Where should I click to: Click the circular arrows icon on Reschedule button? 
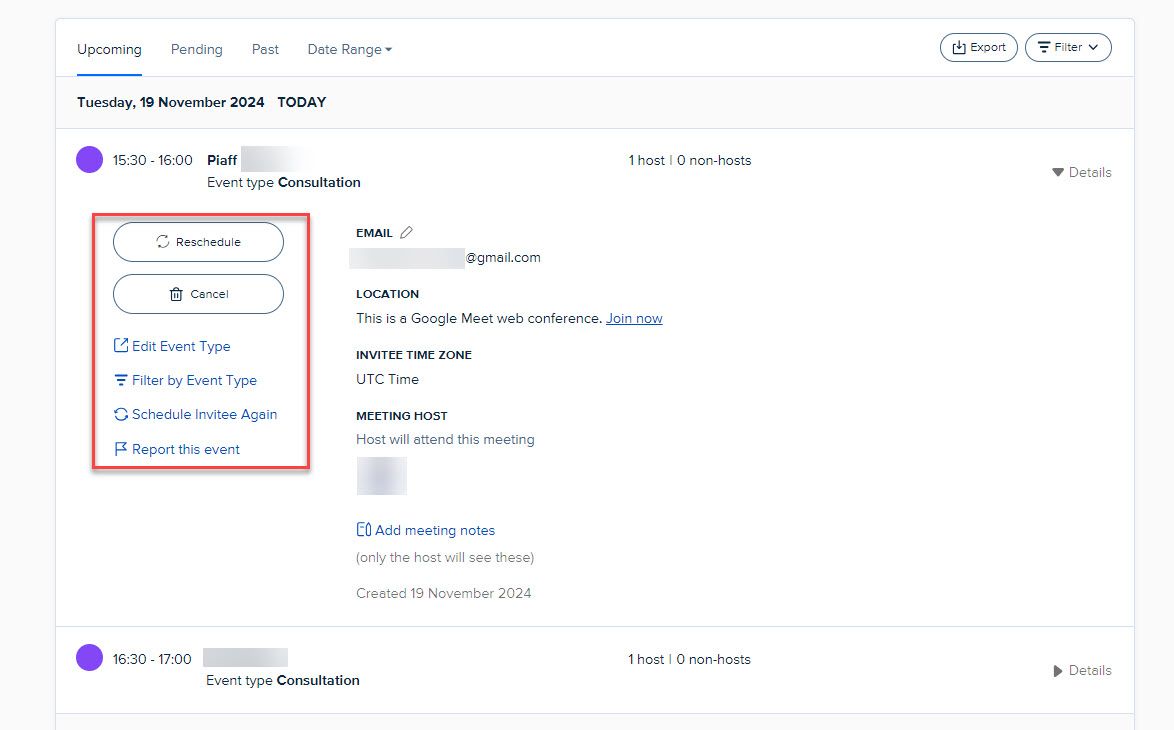point(162,241)
